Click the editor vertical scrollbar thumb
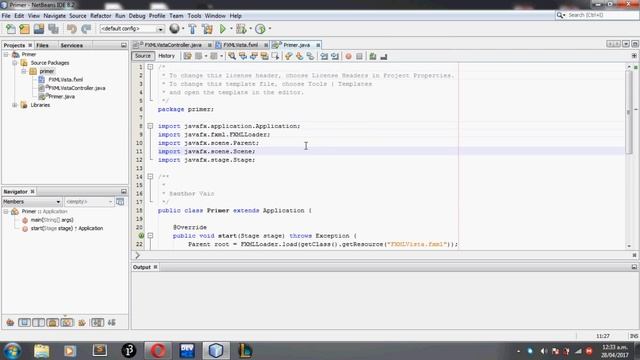640x360 pixels. coord(629,112)
